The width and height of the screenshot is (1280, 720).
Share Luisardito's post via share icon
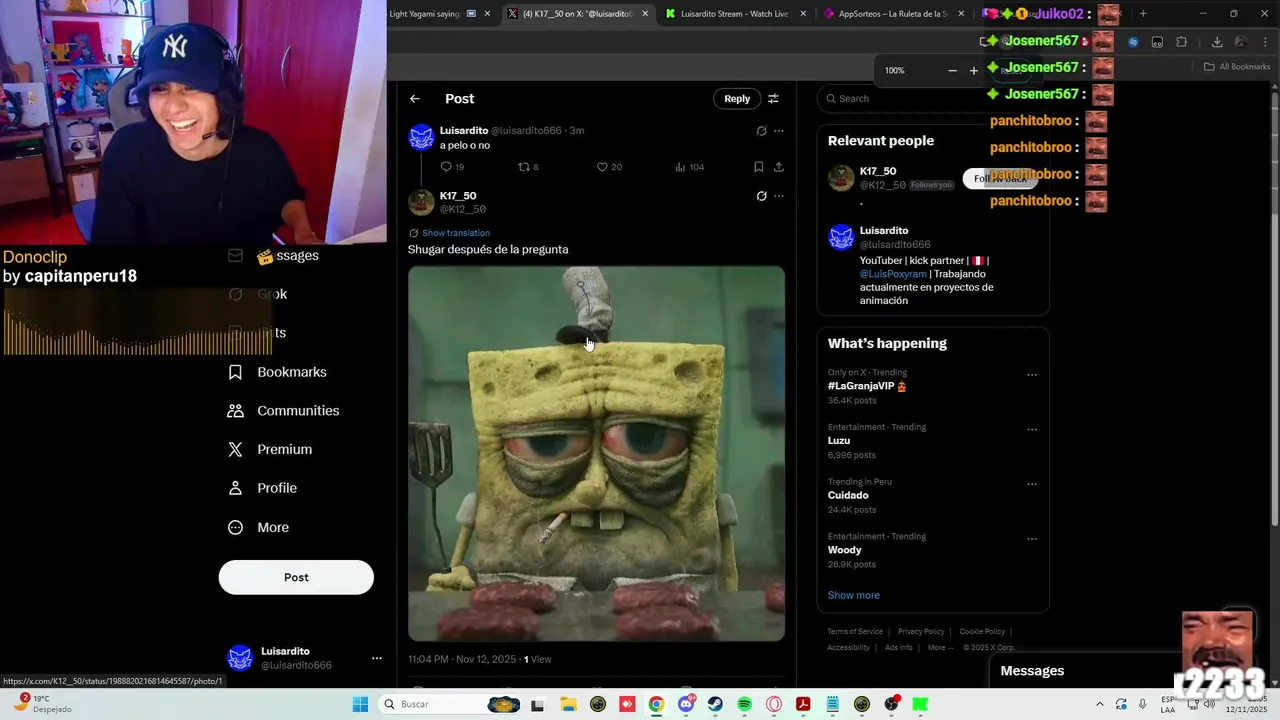(x=779, y=167)
